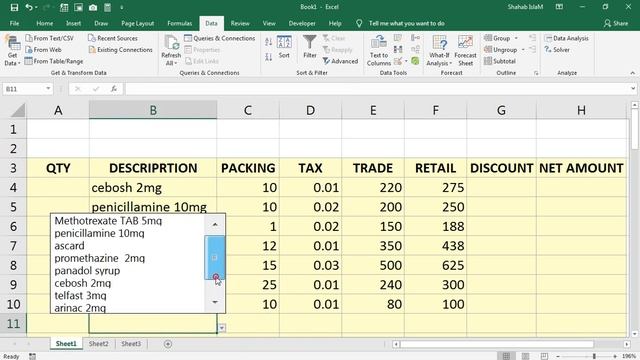Toggle the Filter funnel

(310, 47)
